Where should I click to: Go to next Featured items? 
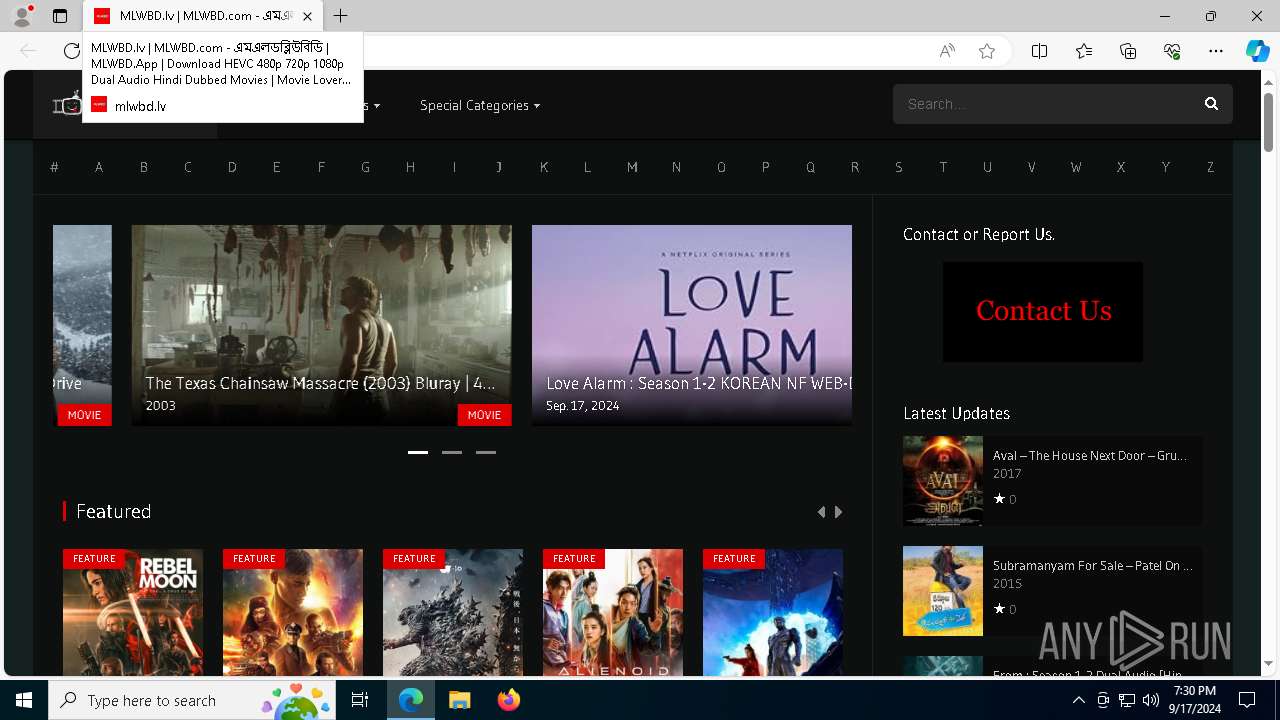tap(839, 512)
